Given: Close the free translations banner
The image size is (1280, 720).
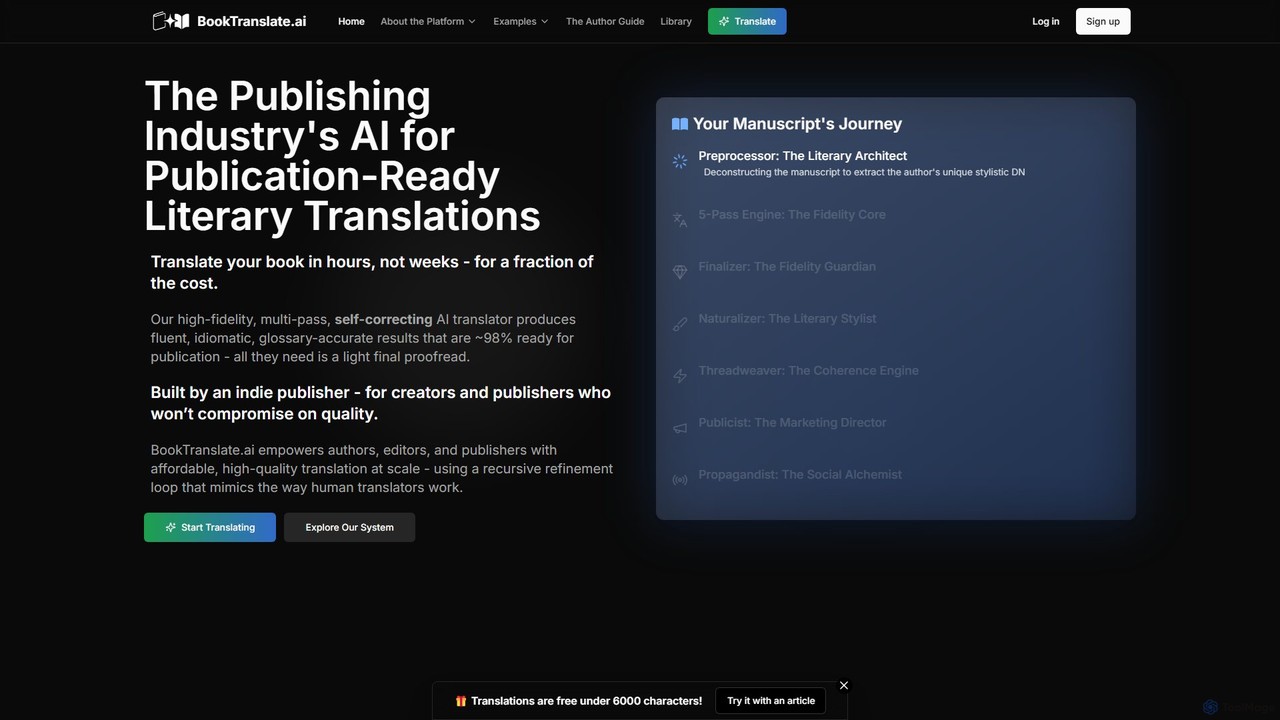Looking at the screenshot, I should (844, 685).
